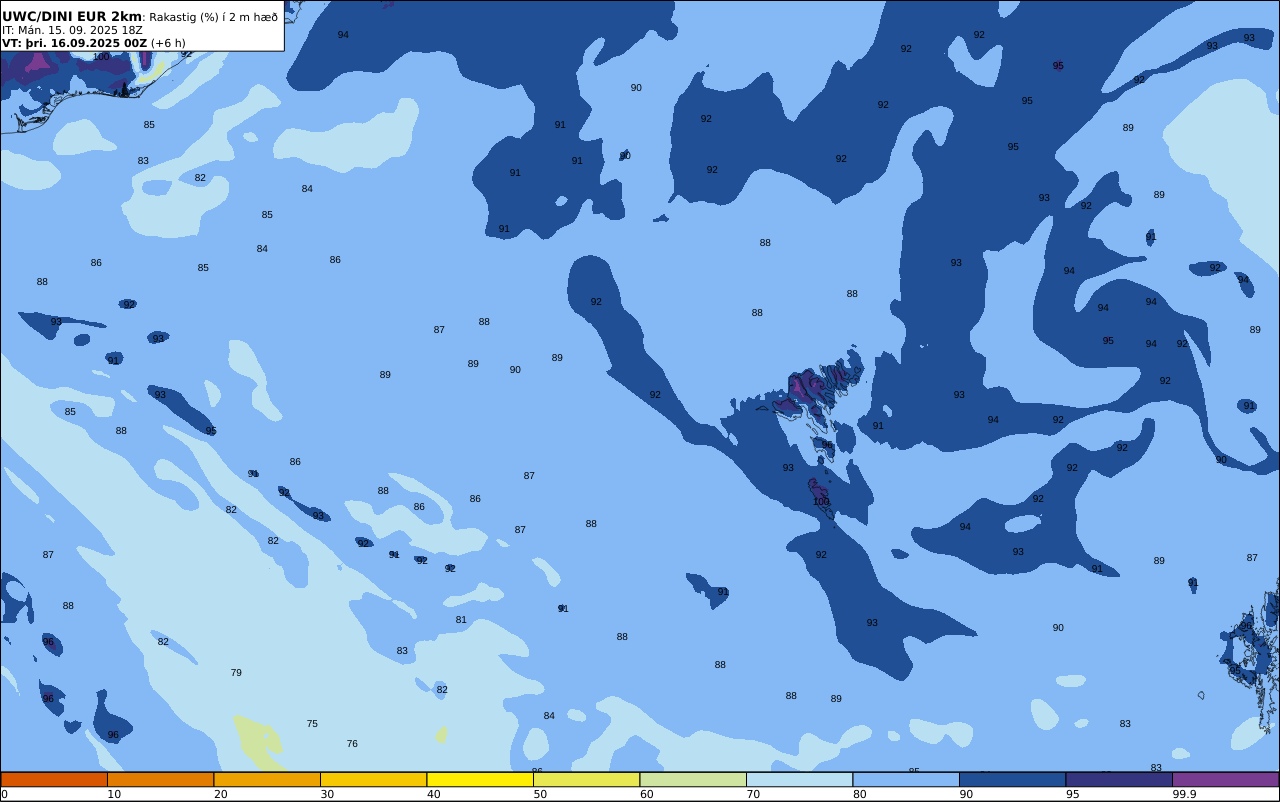The width and height of the screenshot is (1280, 802).
Task: Click the light green 60–70 legend swatch
Action: tap(693, 779)
